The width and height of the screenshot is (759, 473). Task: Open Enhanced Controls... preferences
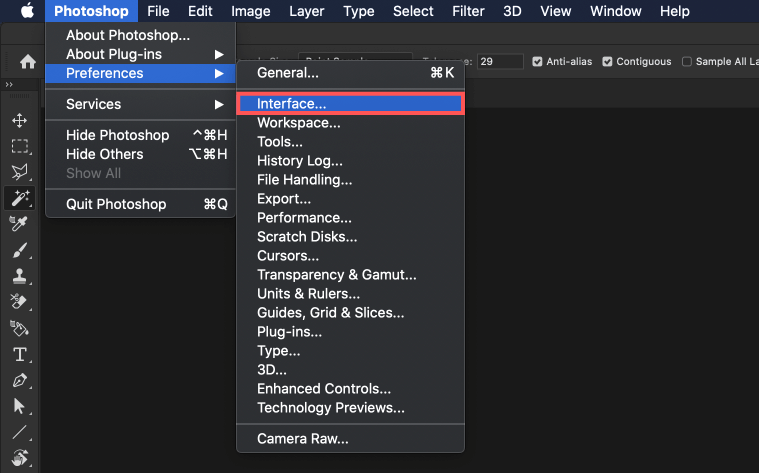tap(350, 389)
